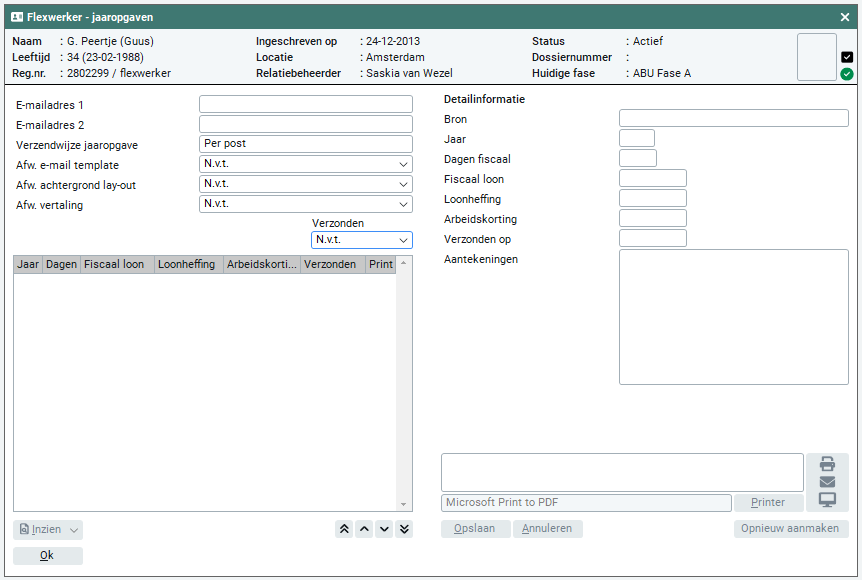Click the monitor icon for on-screen preview
The image size is (862, 580).
click(827, 500)
